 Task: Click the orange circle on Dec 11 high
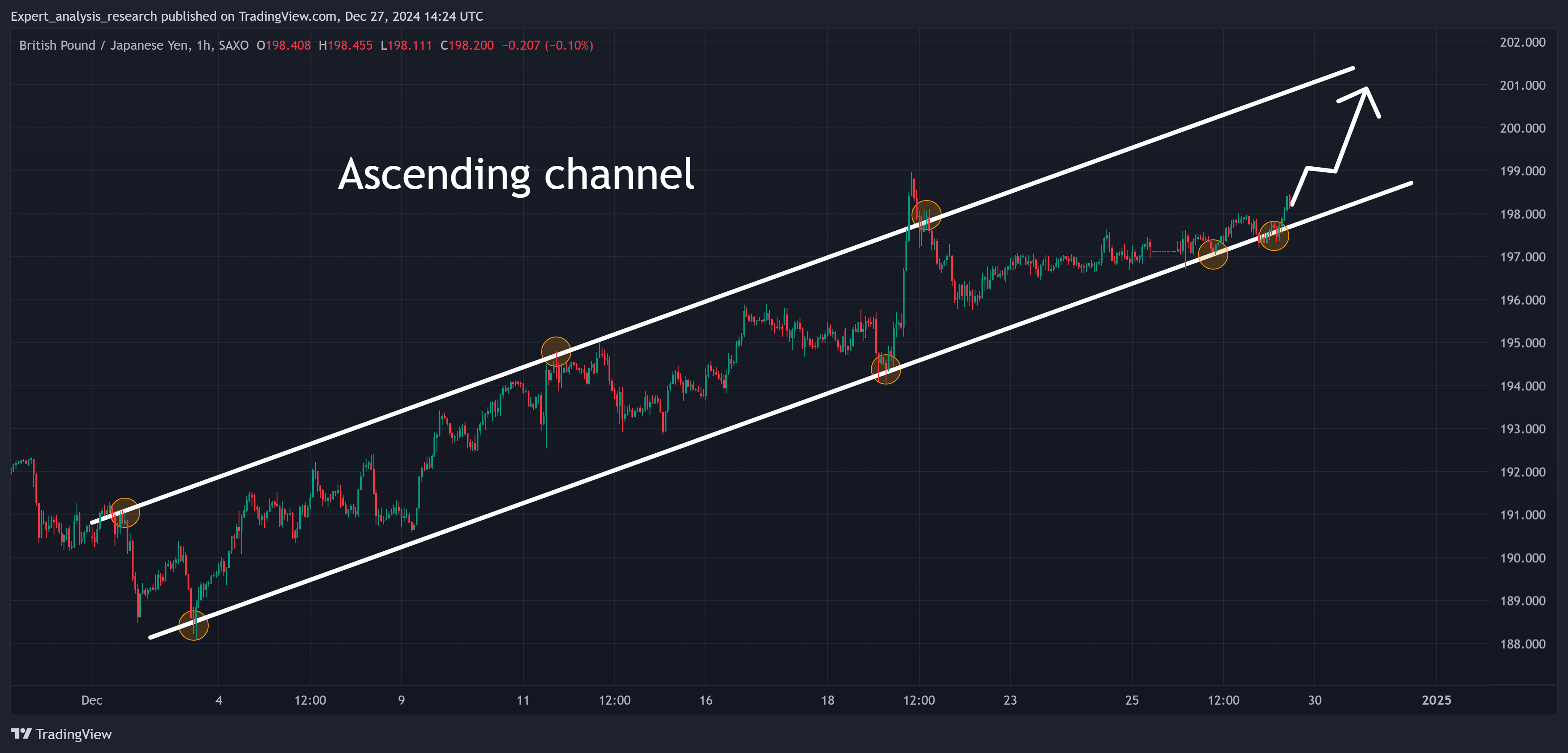pyautogui.click(x=556, y=352)
